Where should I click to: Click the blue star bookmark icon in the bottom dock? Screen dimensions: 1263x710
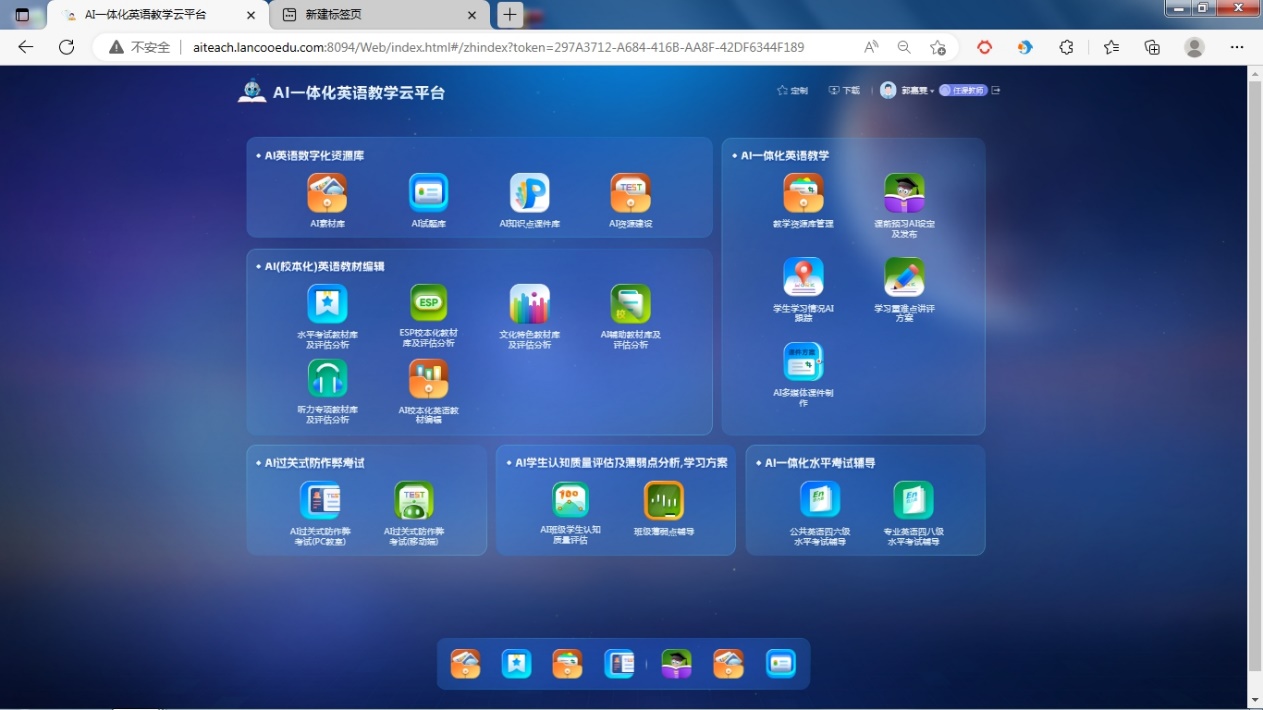point(516,664)
